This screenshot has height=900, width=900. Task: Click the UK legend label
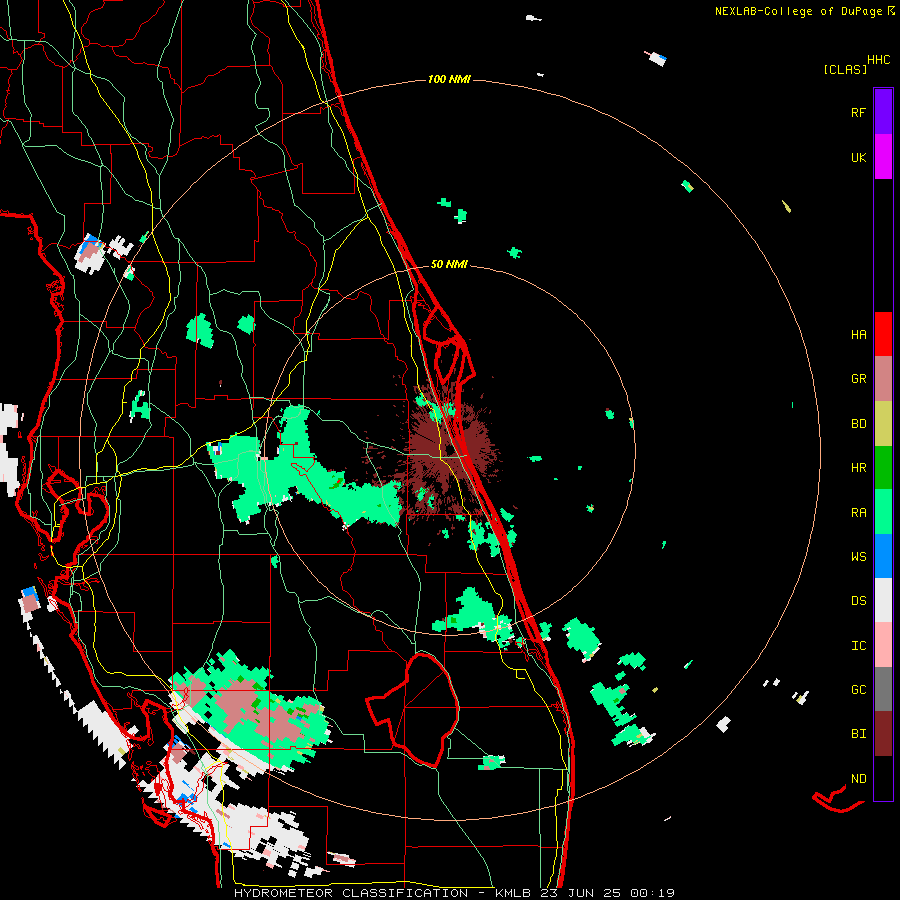point(858,158)
